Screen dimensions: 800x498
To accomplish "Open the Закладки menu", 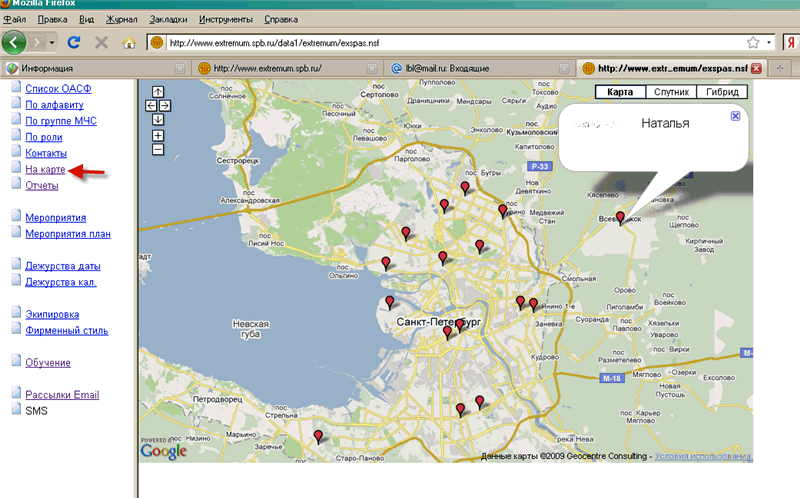I will pyautogui.click(x=168, y=19).
